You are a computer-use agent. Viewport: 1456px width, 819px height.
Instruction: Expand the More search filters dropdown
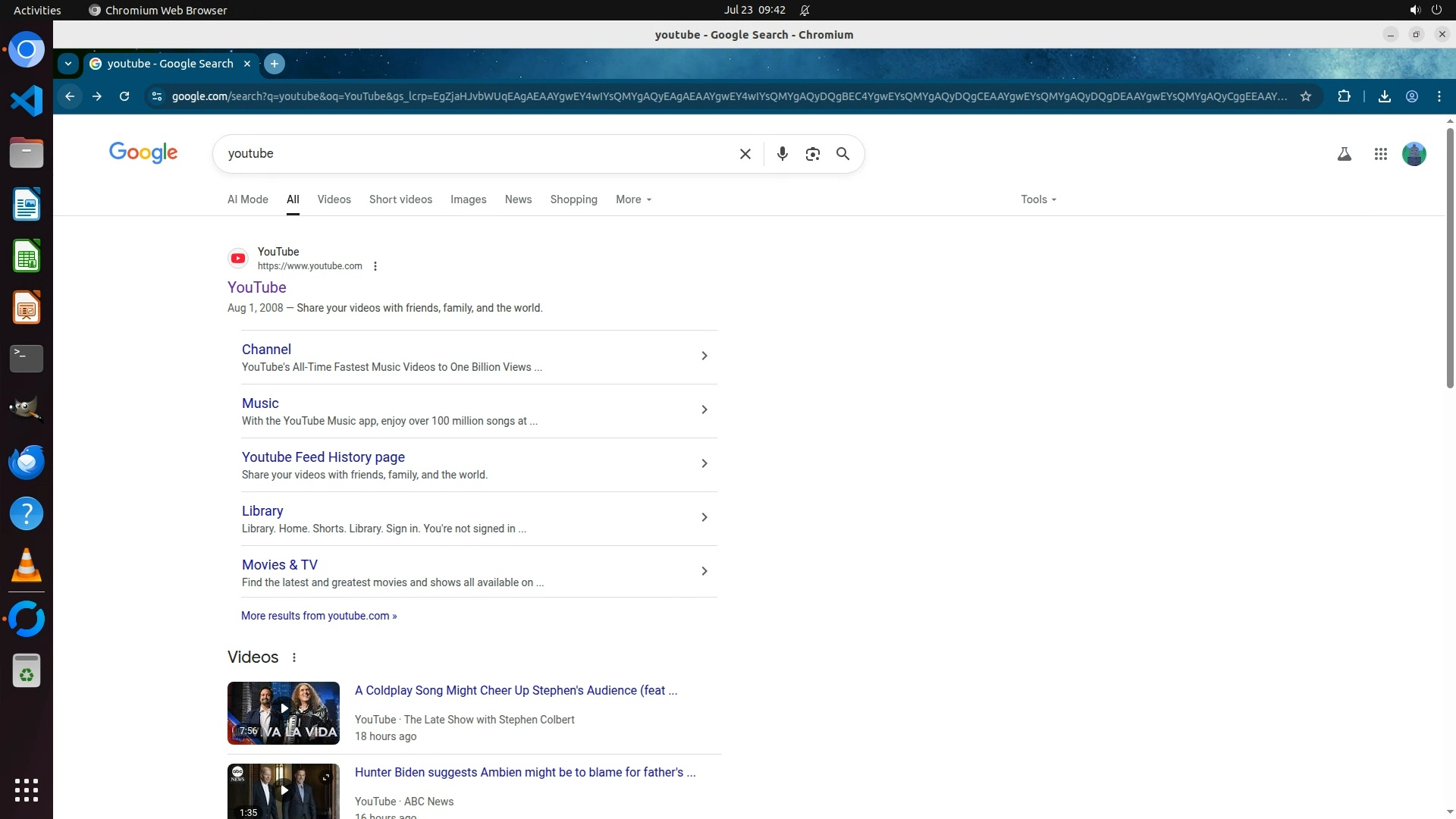633,199
